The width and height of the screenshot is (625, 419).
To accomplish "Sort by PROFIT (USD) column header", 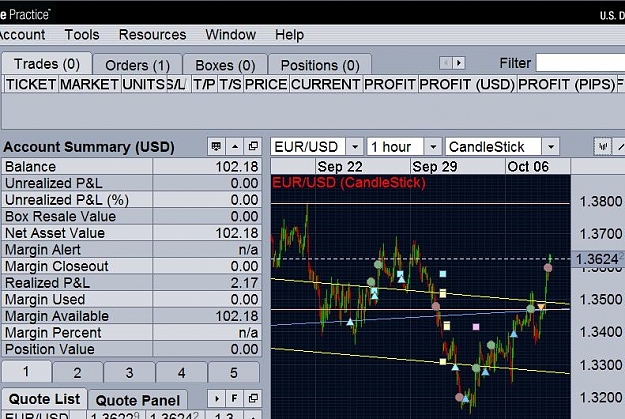I will (467, 84).
